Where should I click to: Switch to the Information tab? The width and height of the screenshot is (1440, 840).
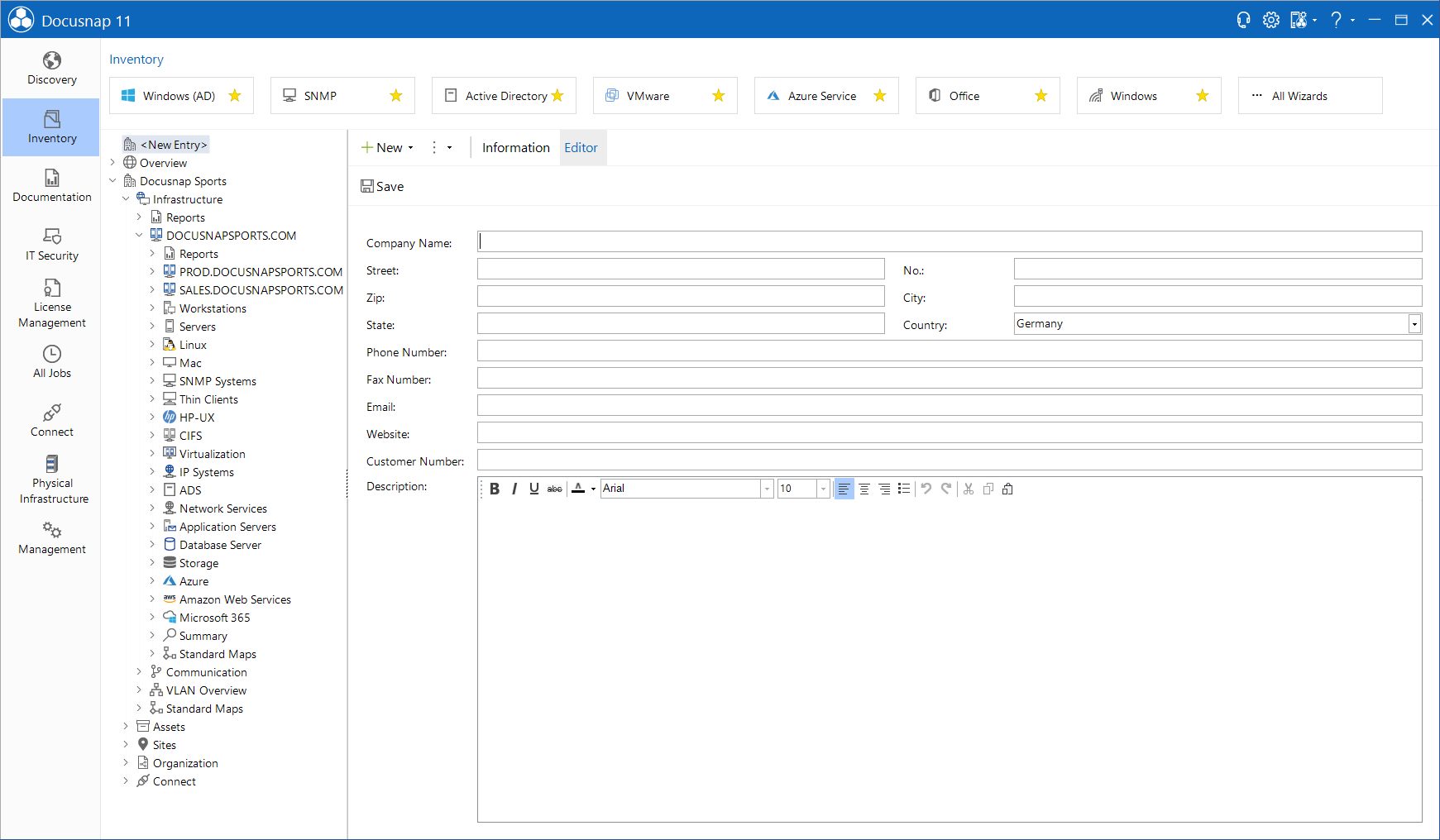pyautogui.click(x=515, y=148)
